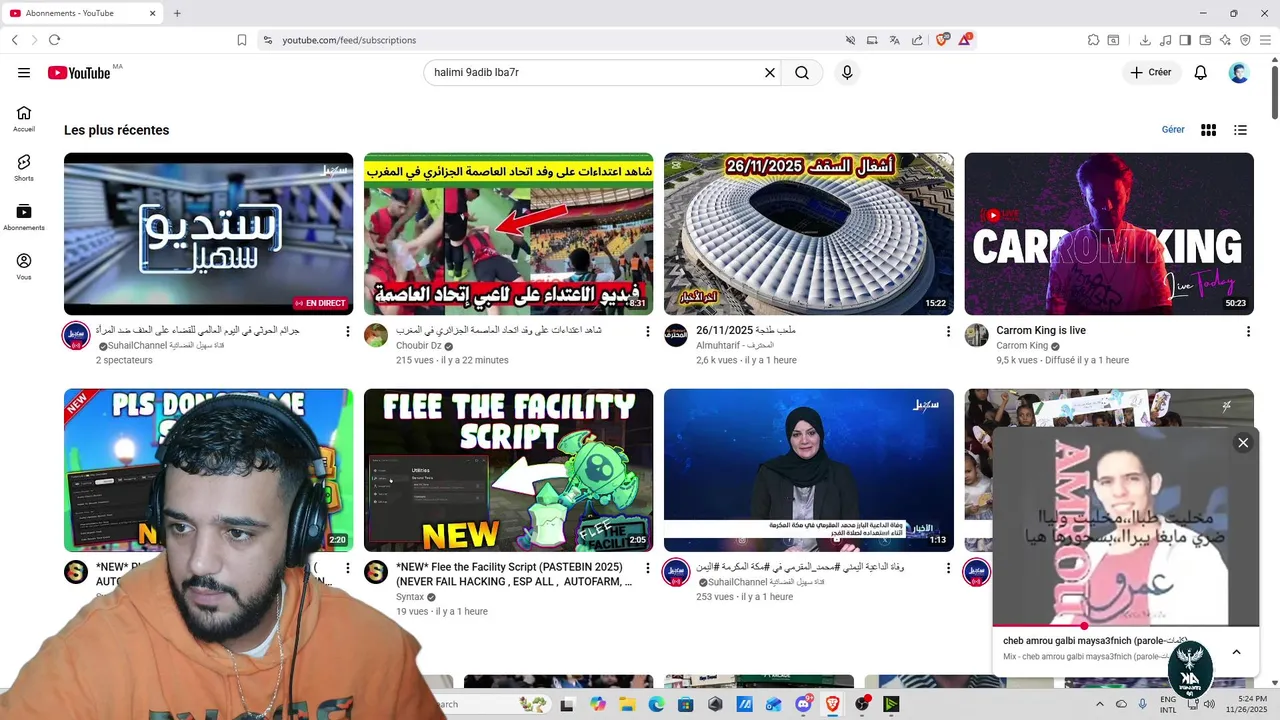
Task: Bookmark this page icon
Action: point(242,40)
